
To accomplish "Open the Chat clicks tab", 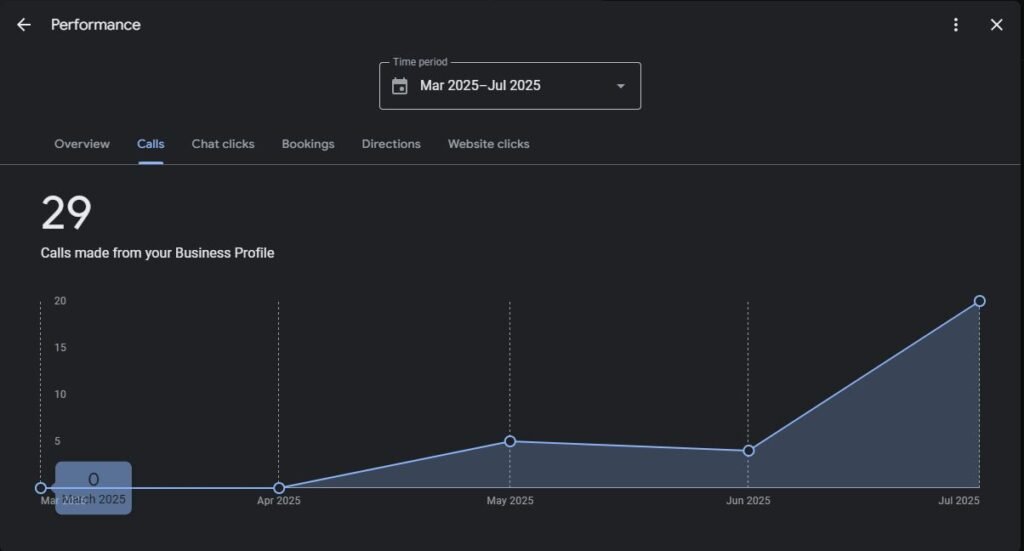I will 223,144.
